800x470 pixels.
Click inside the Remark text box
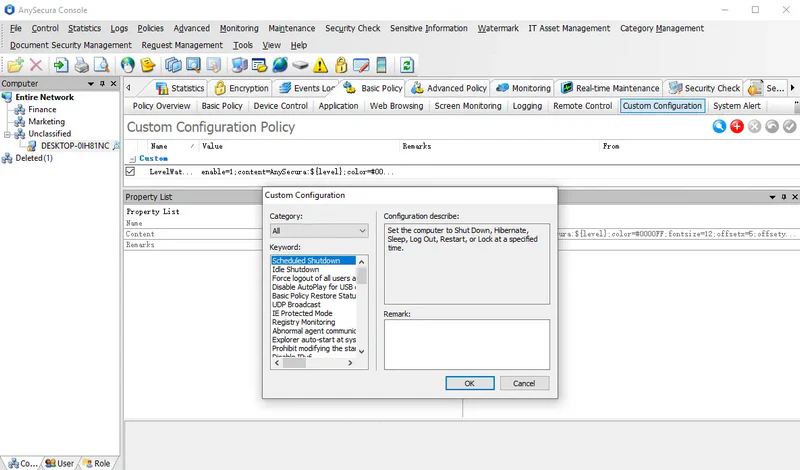click(467, 344)
